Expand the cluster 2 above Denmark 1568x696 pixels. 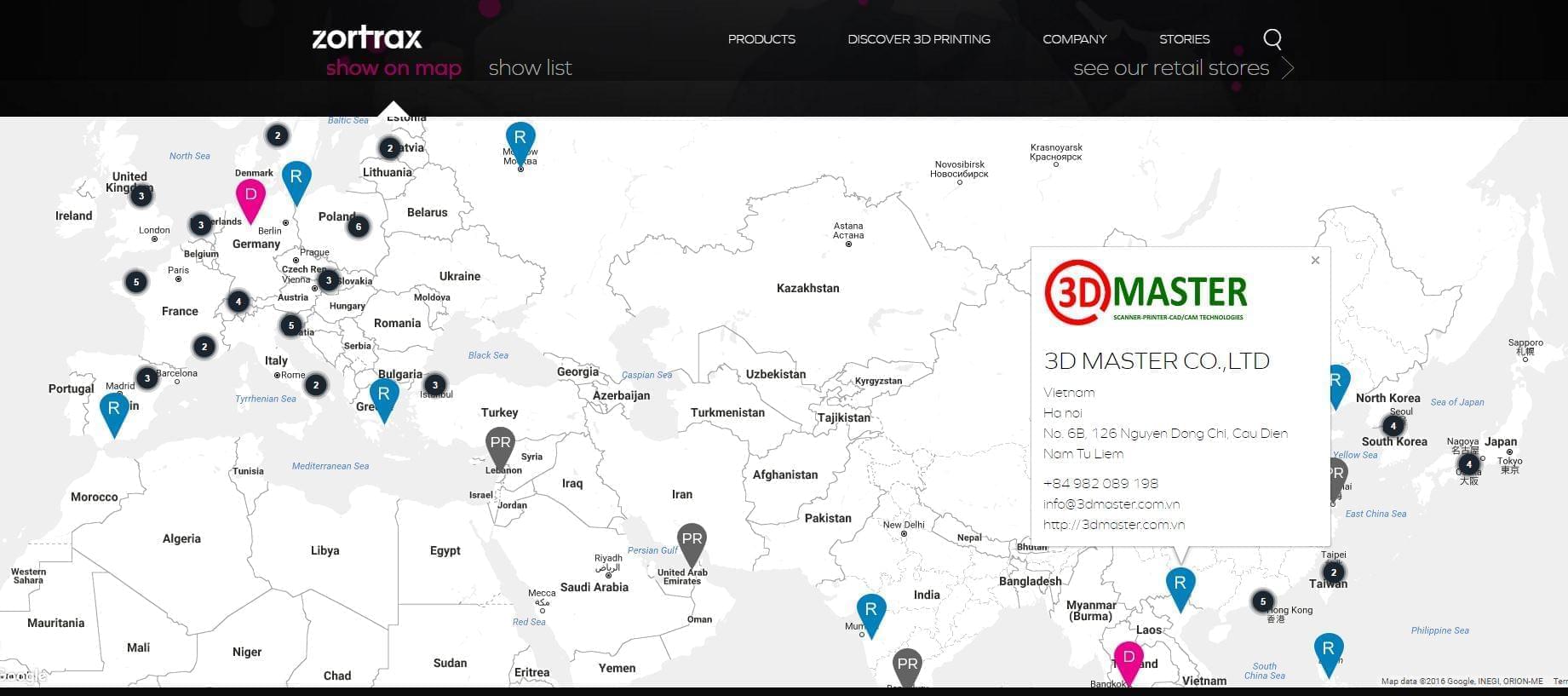coord(277,135)
